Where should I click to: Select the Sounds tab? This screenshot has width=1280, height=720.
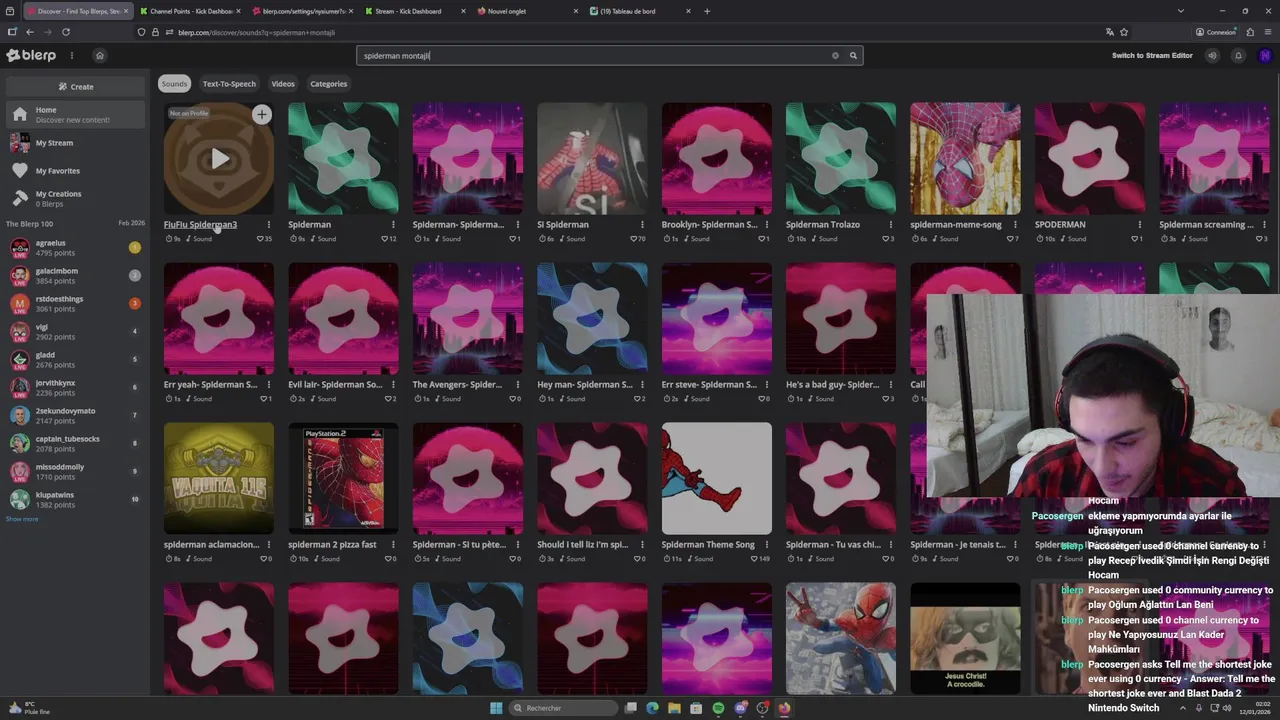point(174,84)
